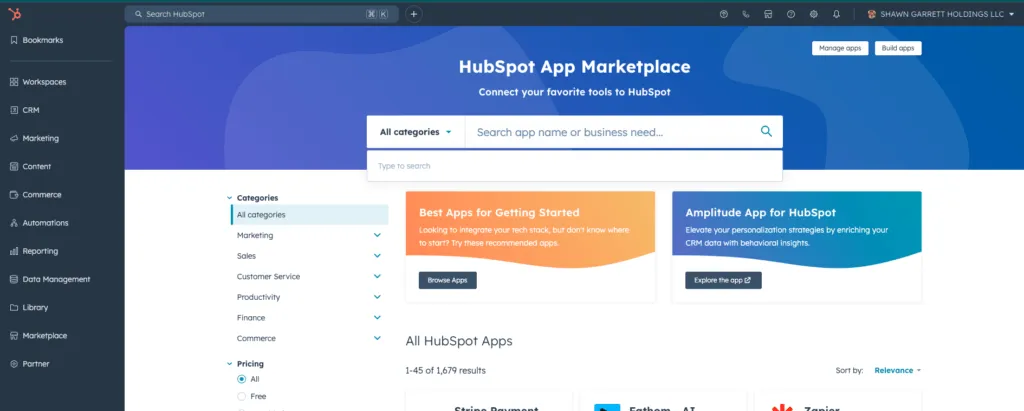This screenshot has height=411, width=1024.
Task: Select All categories in the filter list
Action: pos(310,214)
